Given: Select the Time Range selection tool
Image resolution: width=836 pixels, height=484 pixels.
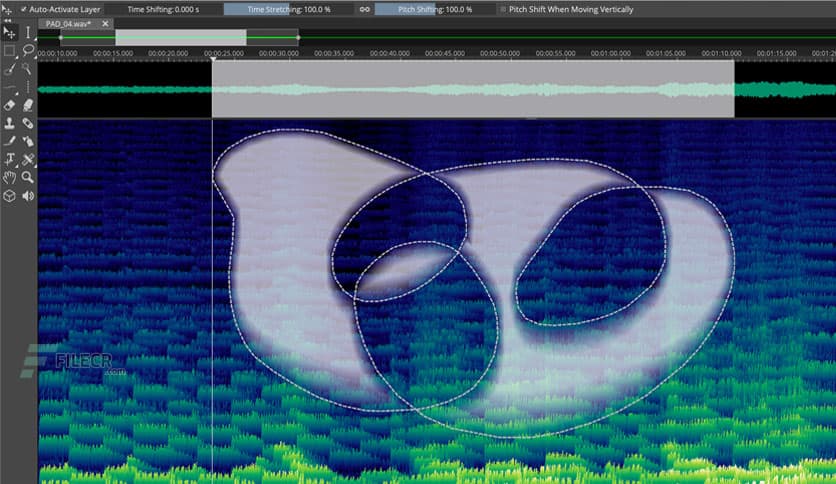Looking at the screenshot, I should coord(28,33).
